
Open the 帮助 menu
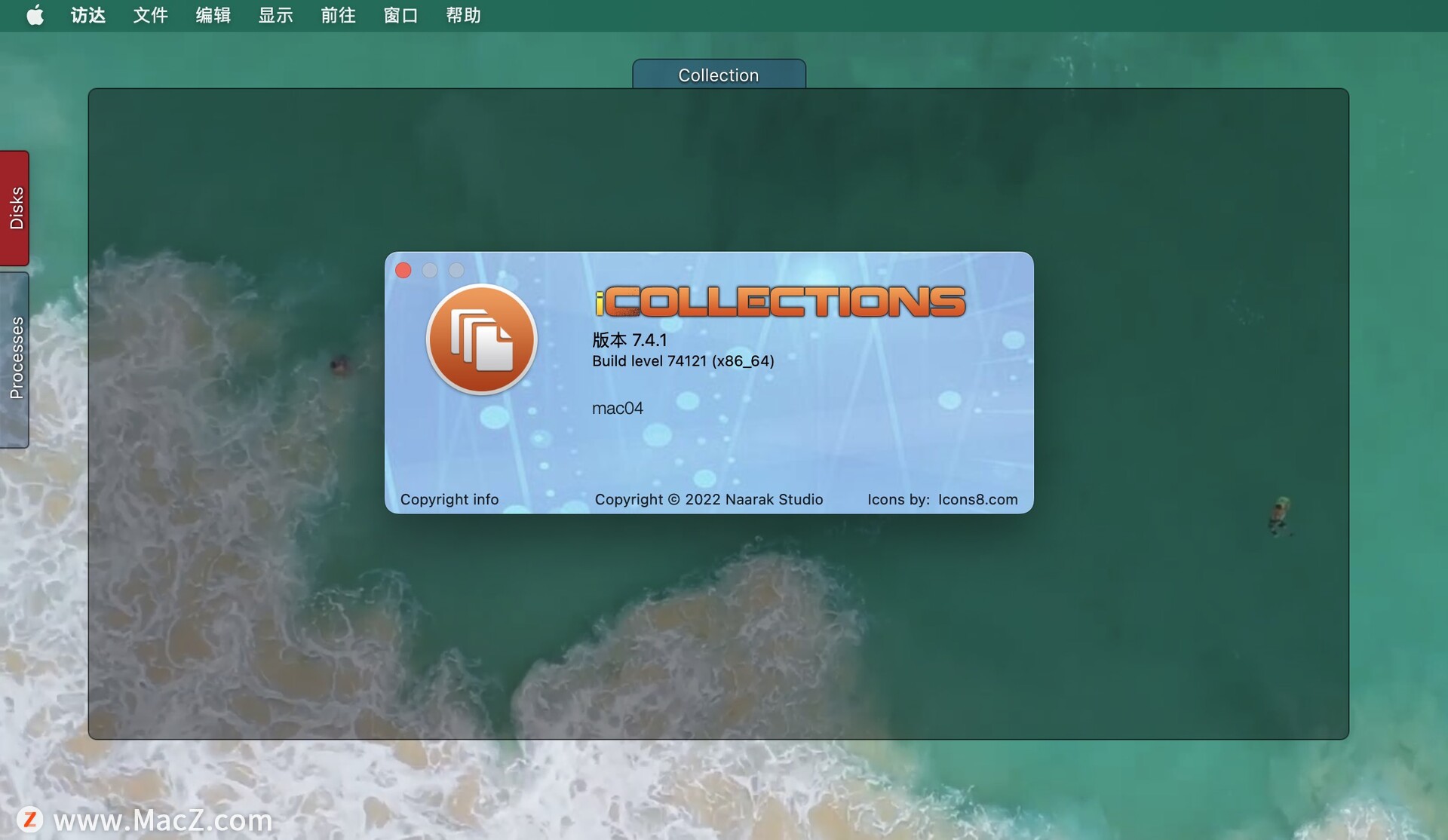(x=464, y=15)
